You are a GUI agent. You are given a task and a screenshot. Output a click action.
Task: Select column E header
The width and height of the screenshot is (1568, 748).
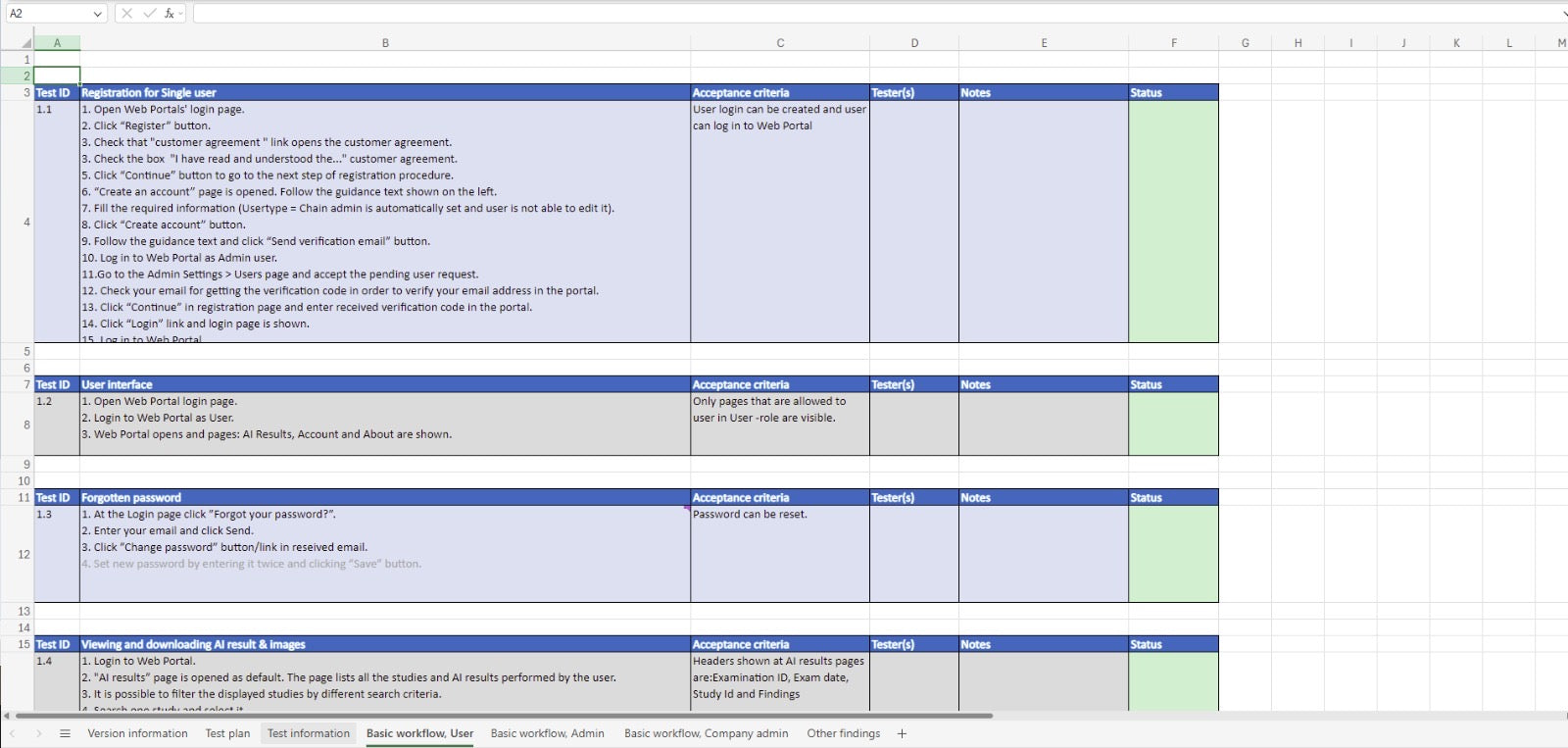pos(1044,43)
